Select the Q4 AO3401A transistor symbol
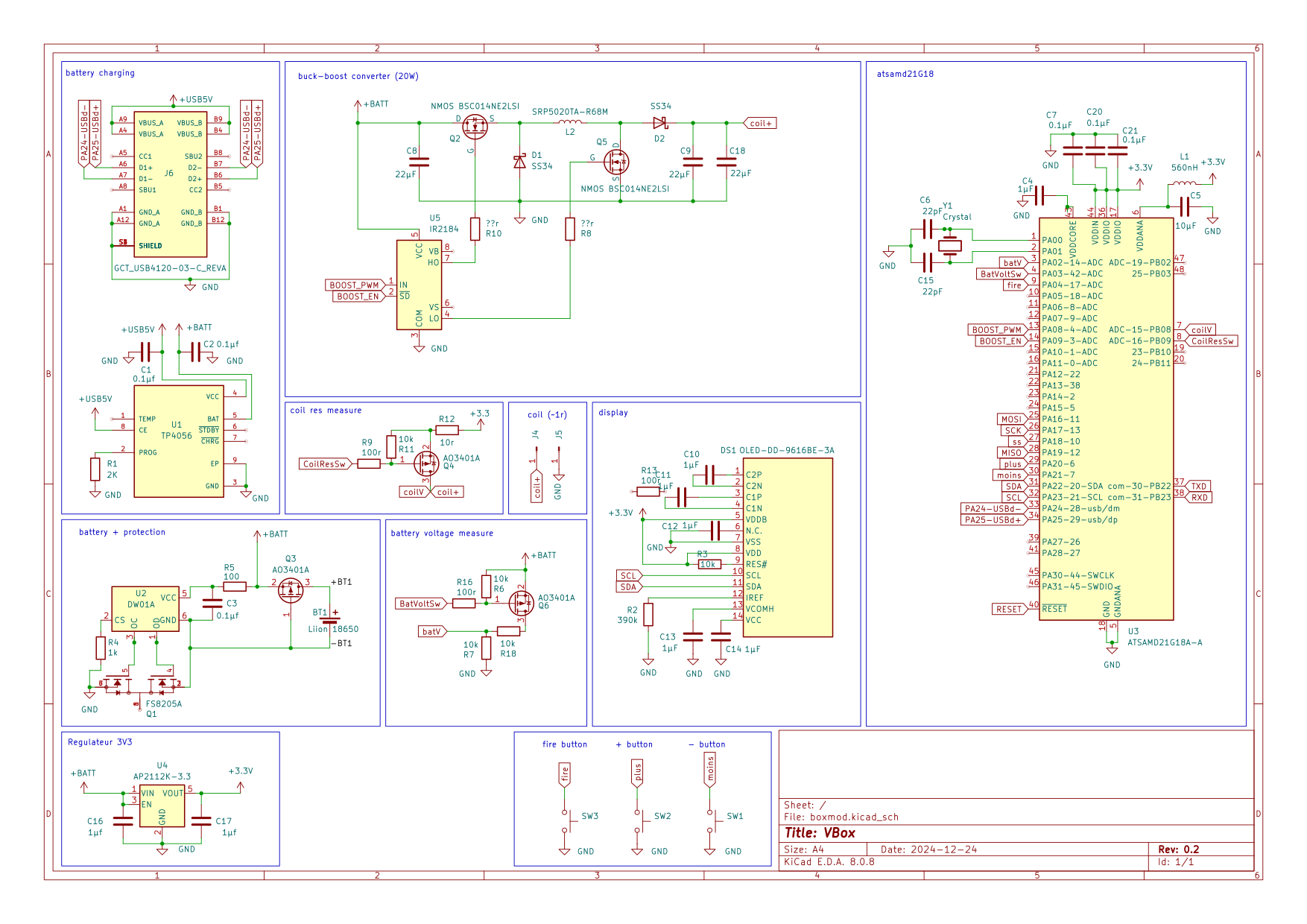This screenshot has height=924, width=1307. coord(426,463)
